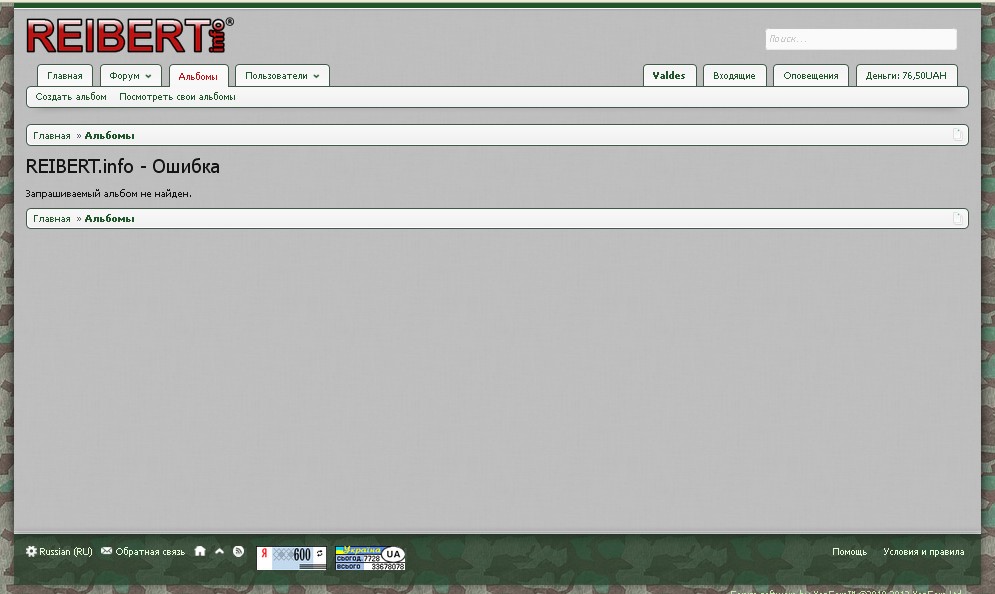Click the envelope icon by Обратная связь
This screenshot has height=594, width=995.
tap(107, 551)
